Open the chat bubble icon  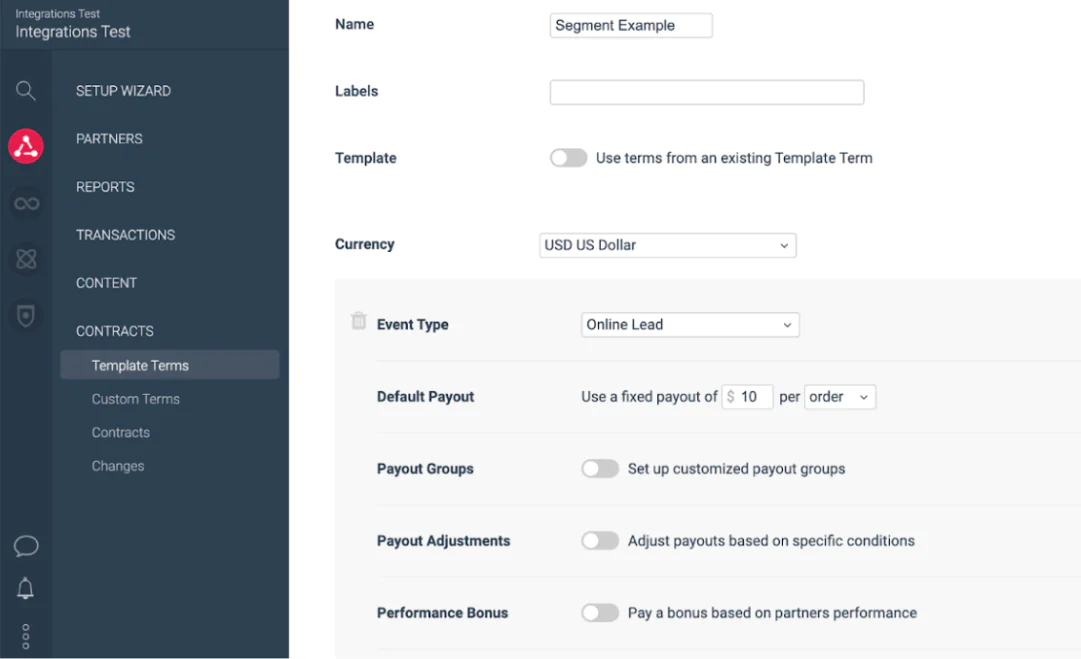(x=25, y=546)
